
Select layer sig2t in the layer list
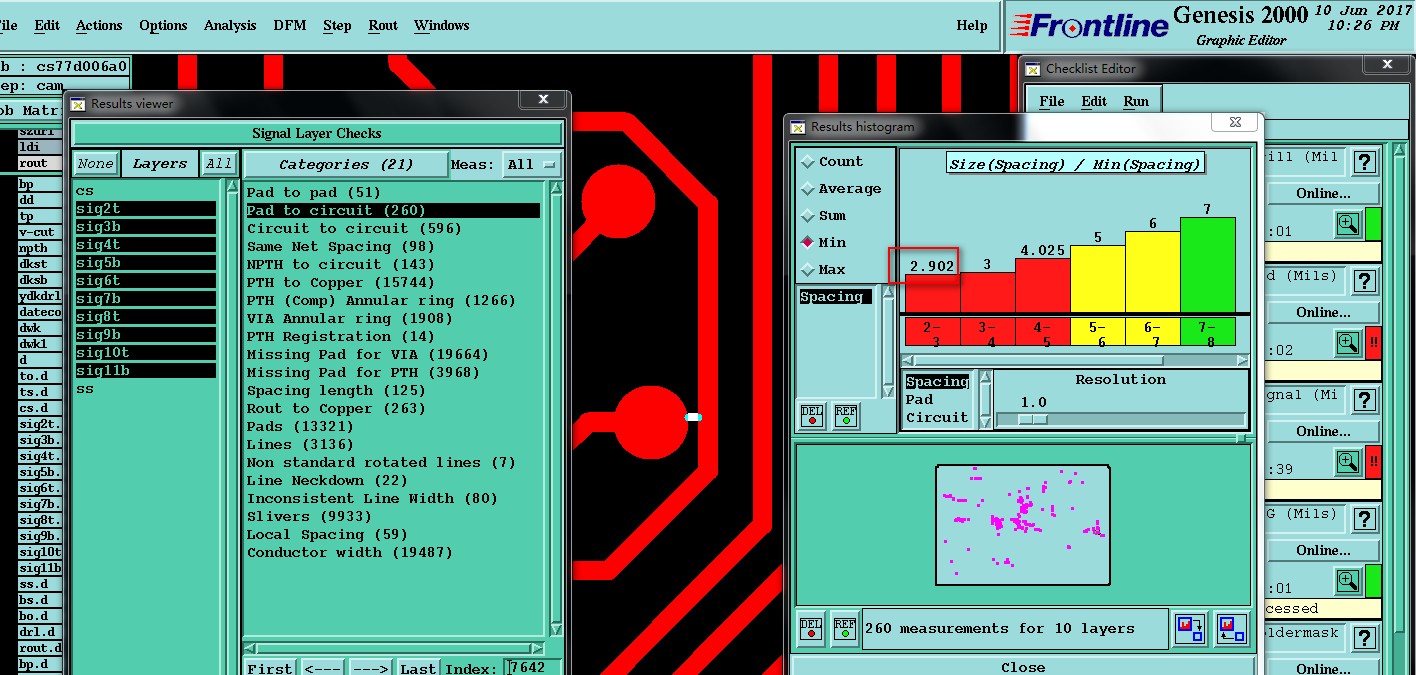tap(145, 208)
